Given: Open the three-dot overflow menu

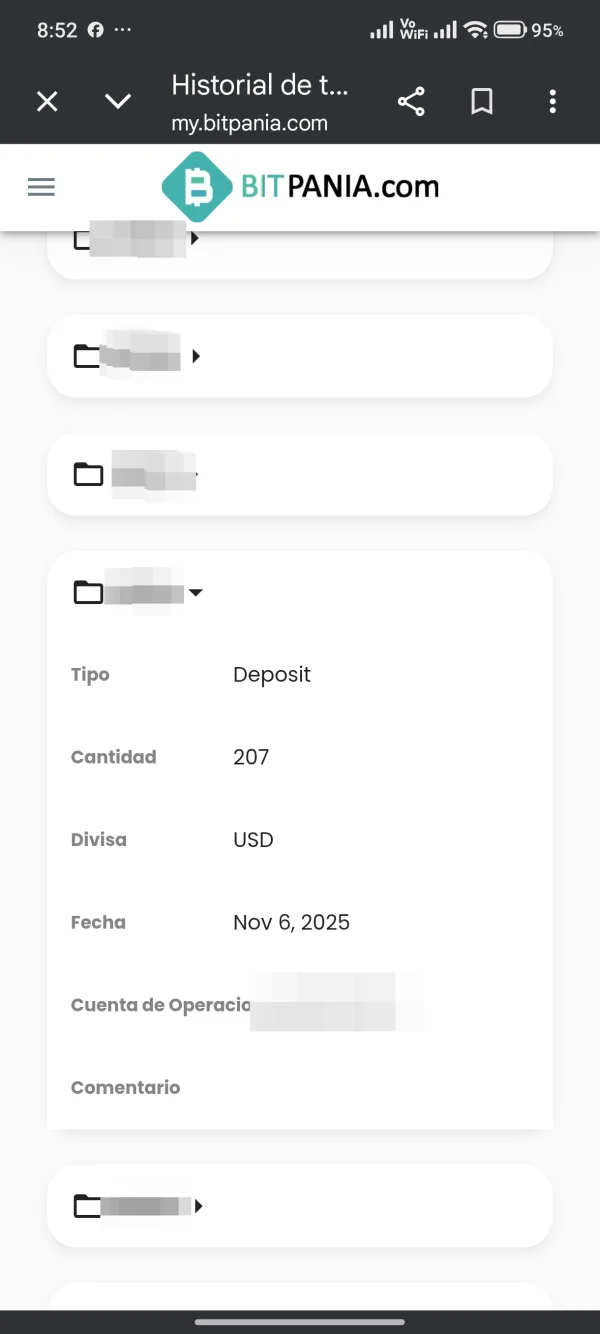Looking at the screenshot, I should tap(553, 101).
